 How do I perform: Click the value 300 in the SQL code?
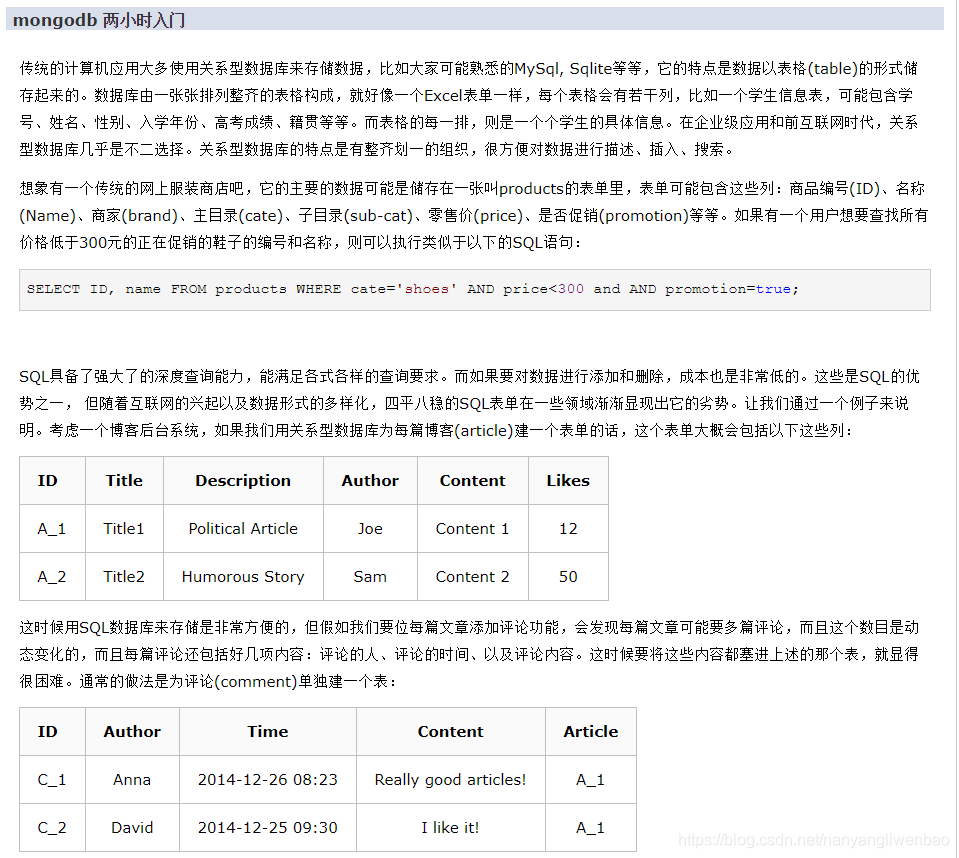pos(571,289)
